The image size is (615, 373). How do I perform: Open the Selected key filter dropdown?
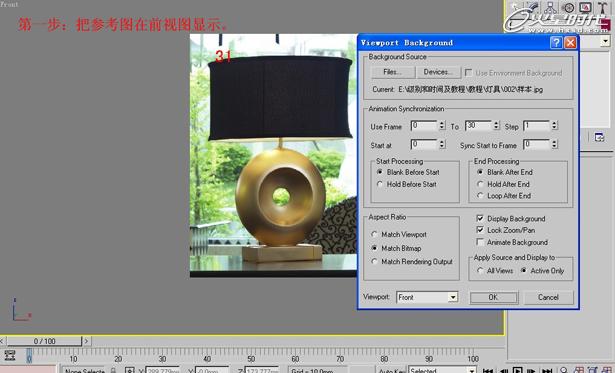[x=442, y=370]
